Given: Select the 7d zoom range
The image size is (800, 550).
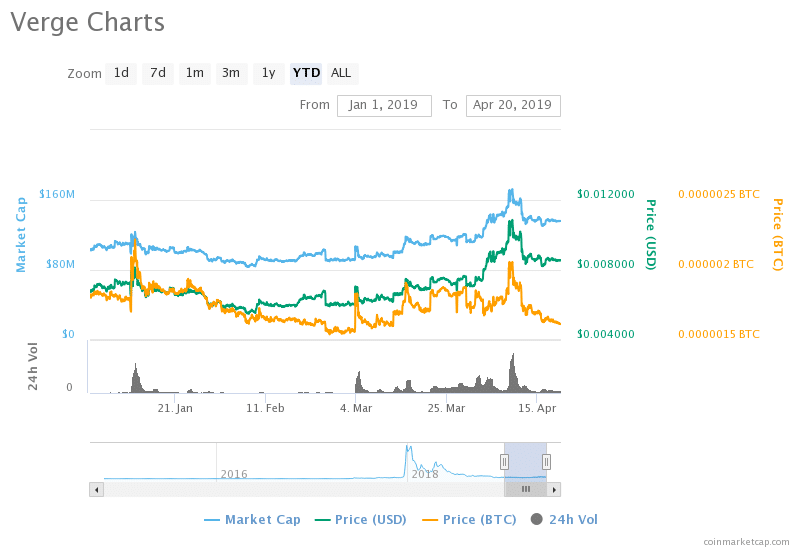Looking at the screenshot, I should pos(158,73).
